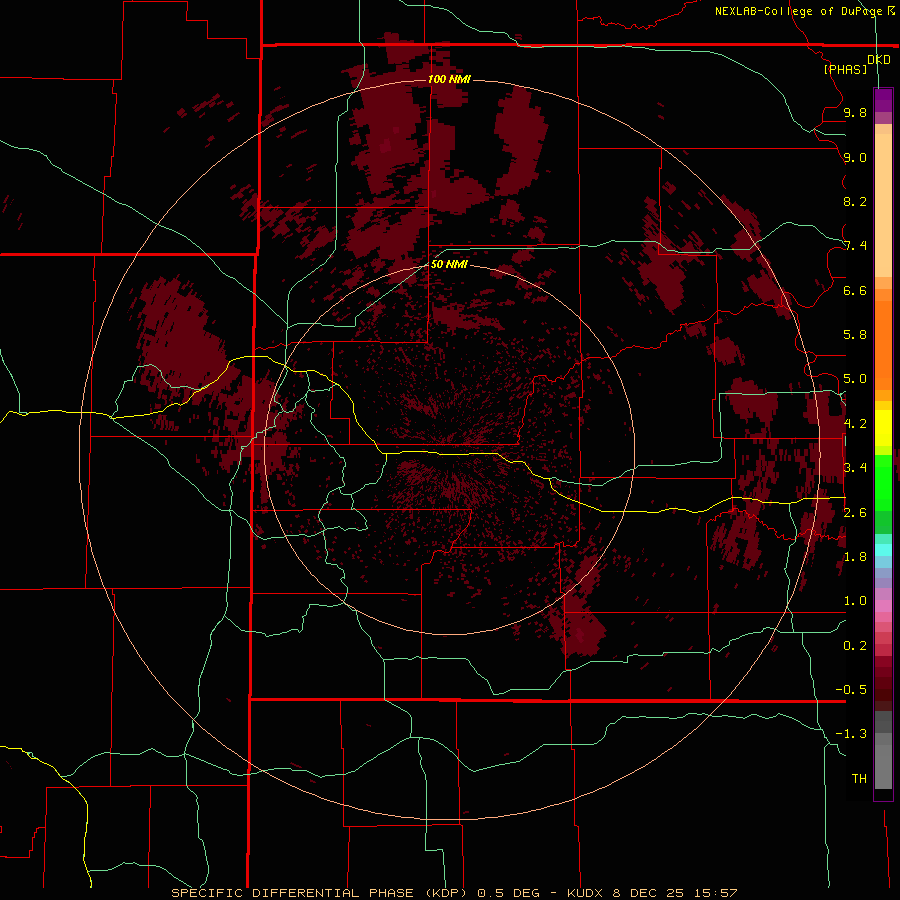Image resolution: width=900 pixels, height=900 pixels.
Task: Click the 3.4 scale label
Action: 855,468
